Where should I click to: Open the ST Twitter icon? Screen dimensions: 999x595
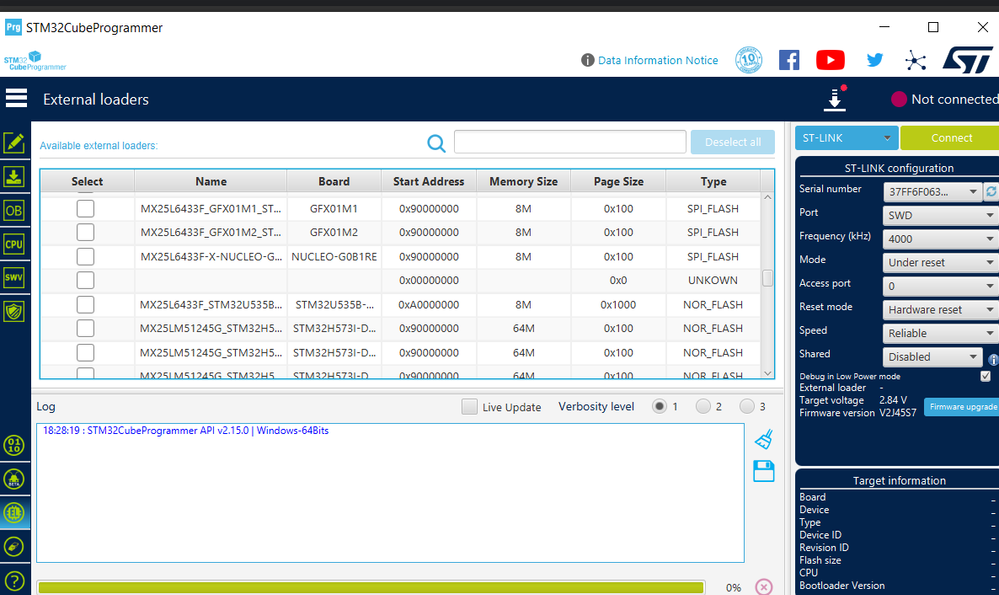[x=875, y=61]
